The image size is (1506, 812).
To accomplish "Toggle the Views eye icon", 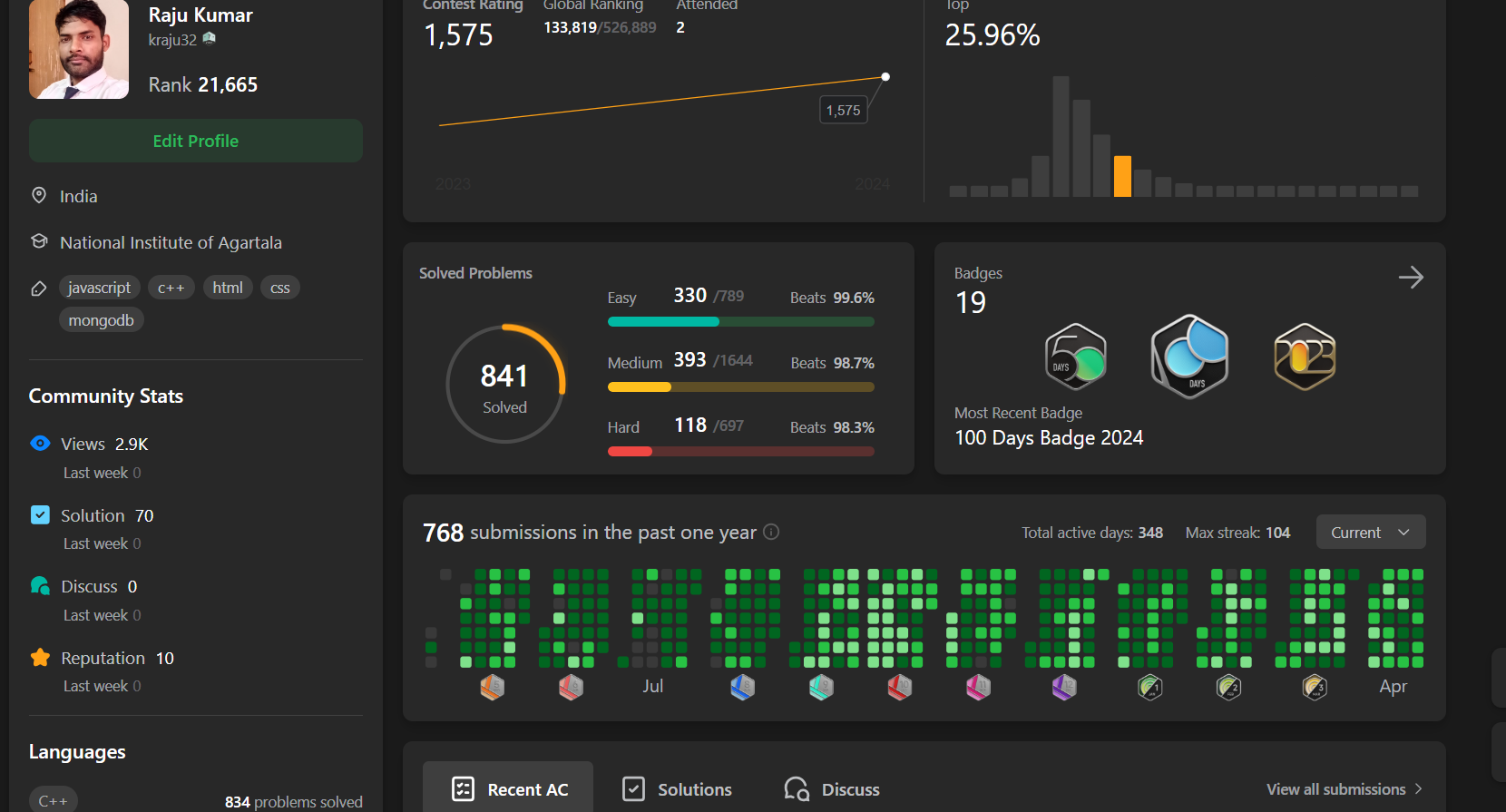I will coord(40,444).
